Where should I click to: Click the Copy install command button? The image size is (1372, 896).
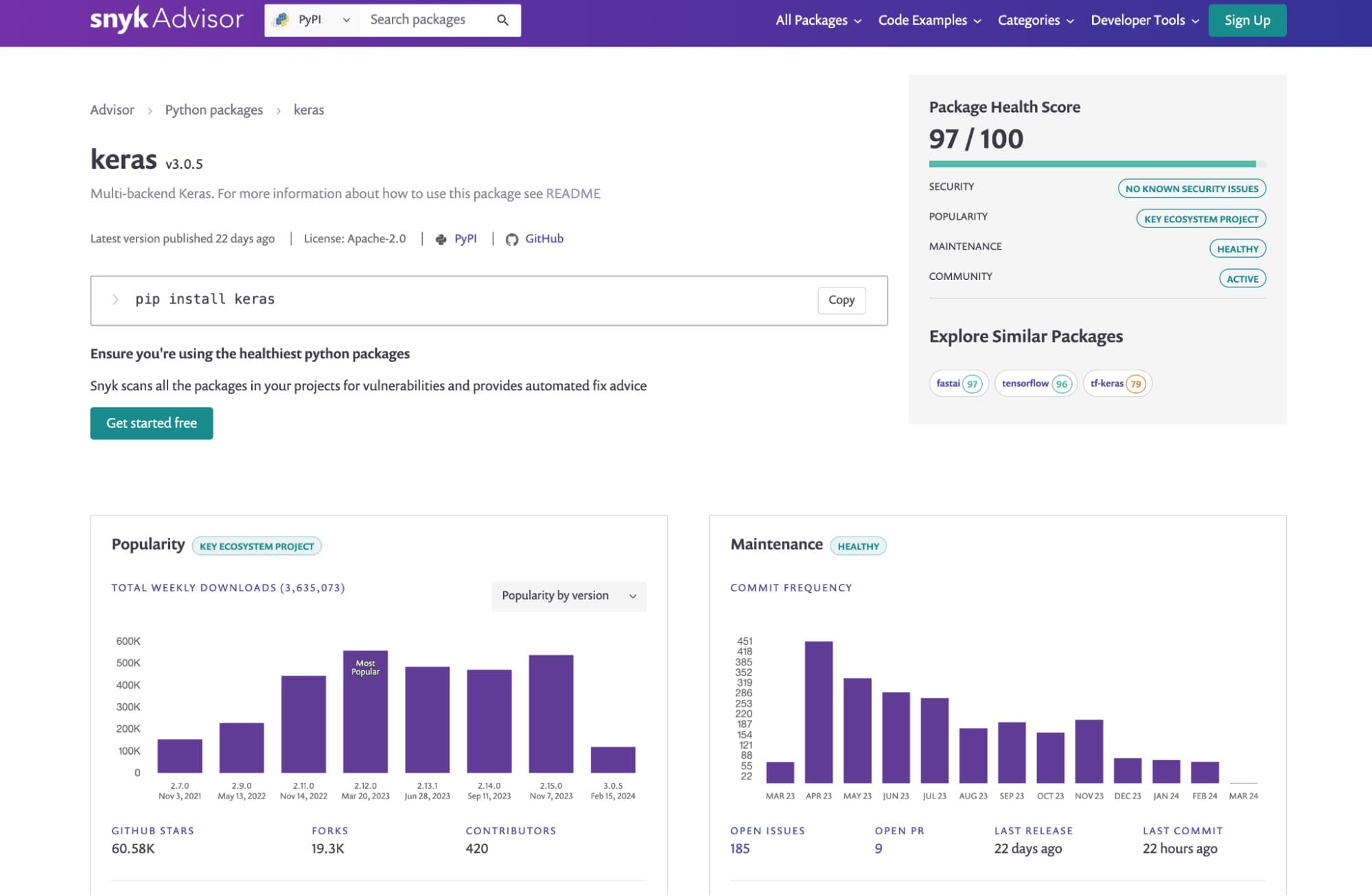click(841, 300)
